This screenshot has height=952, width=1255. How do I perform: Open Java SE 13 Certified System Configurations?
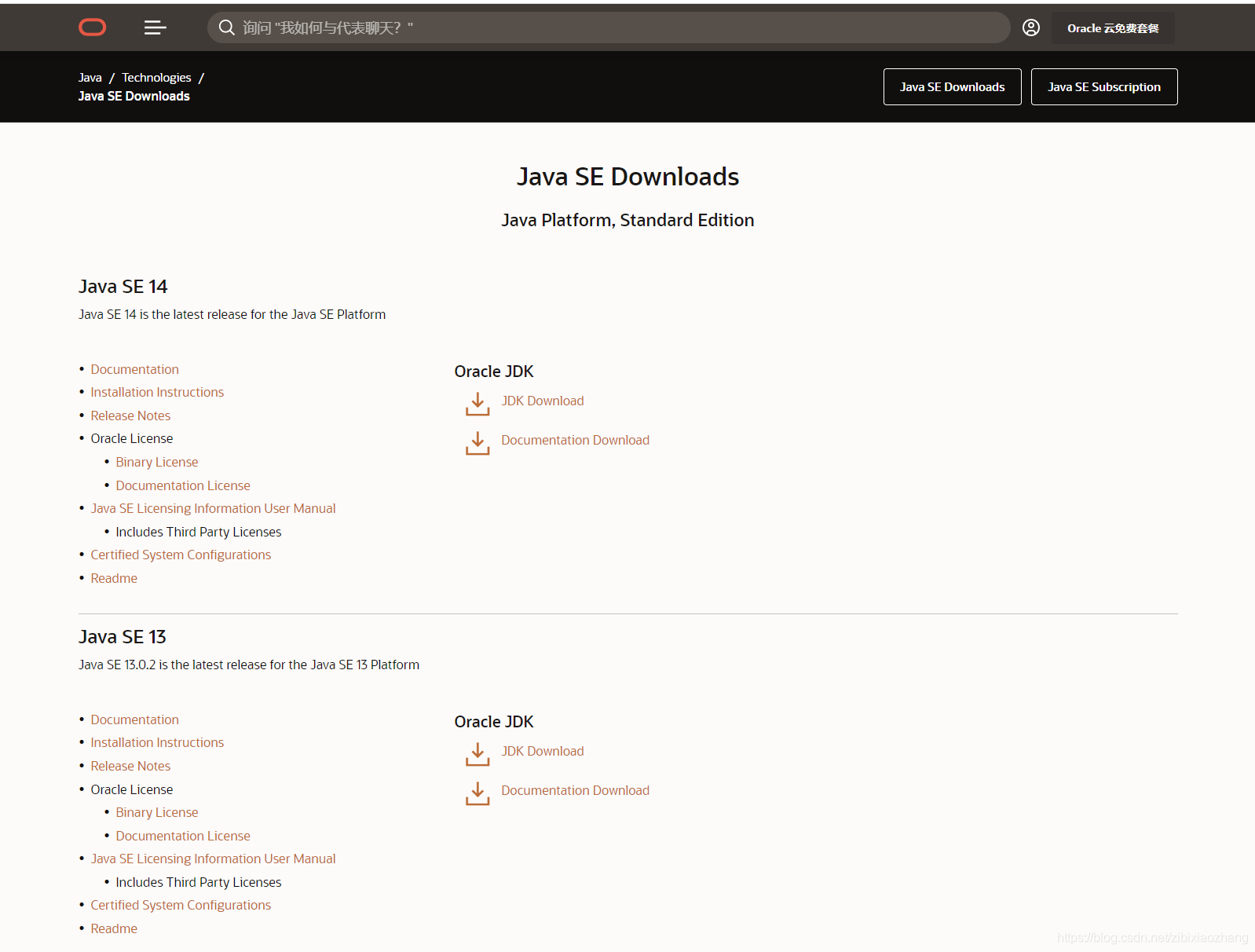click(x=181, y=905)
